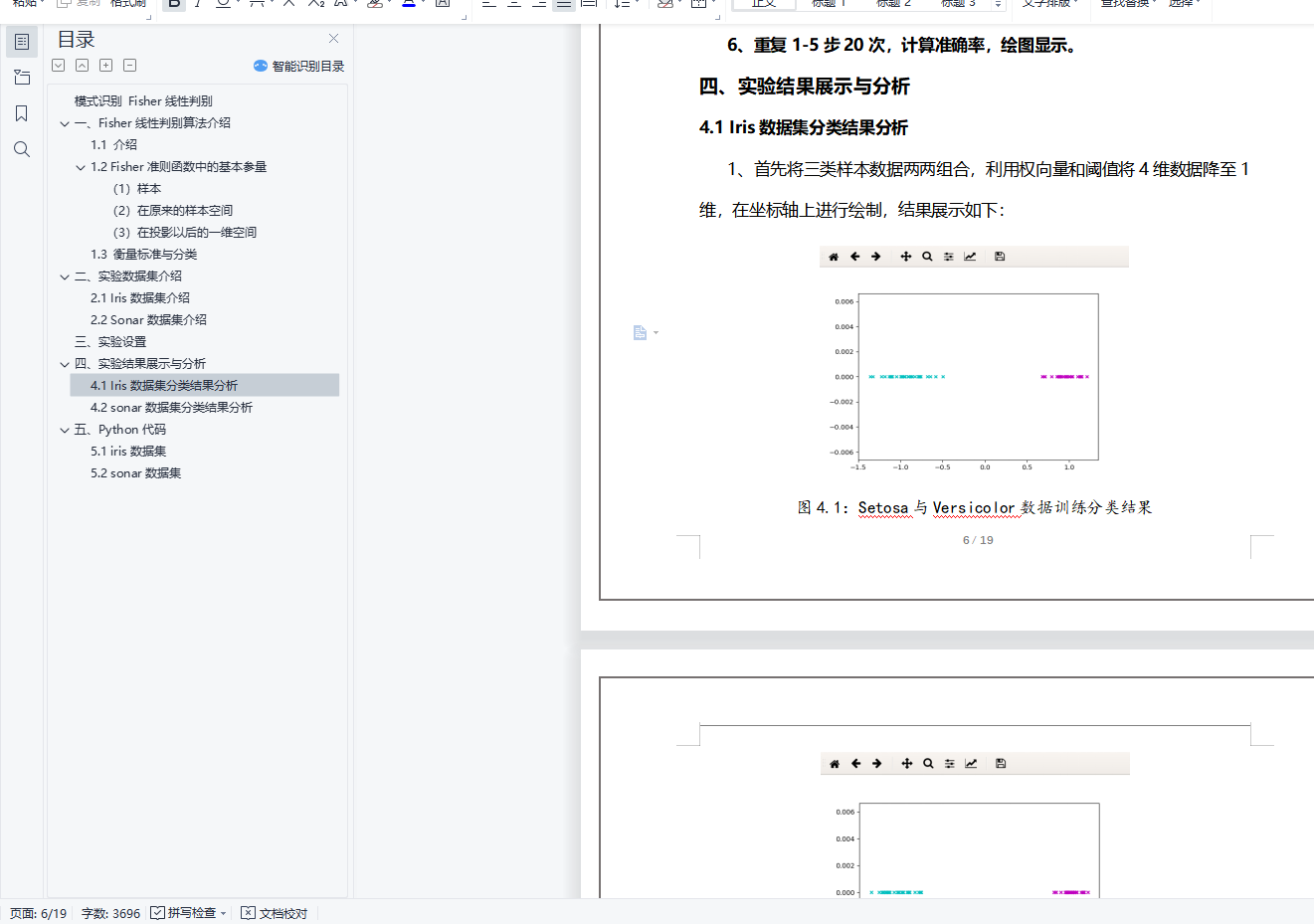This screenshot has width=1314, height=924.
Task: Open the font group dialog launcher
Action: pyautogui.click(x=464, y=15)
